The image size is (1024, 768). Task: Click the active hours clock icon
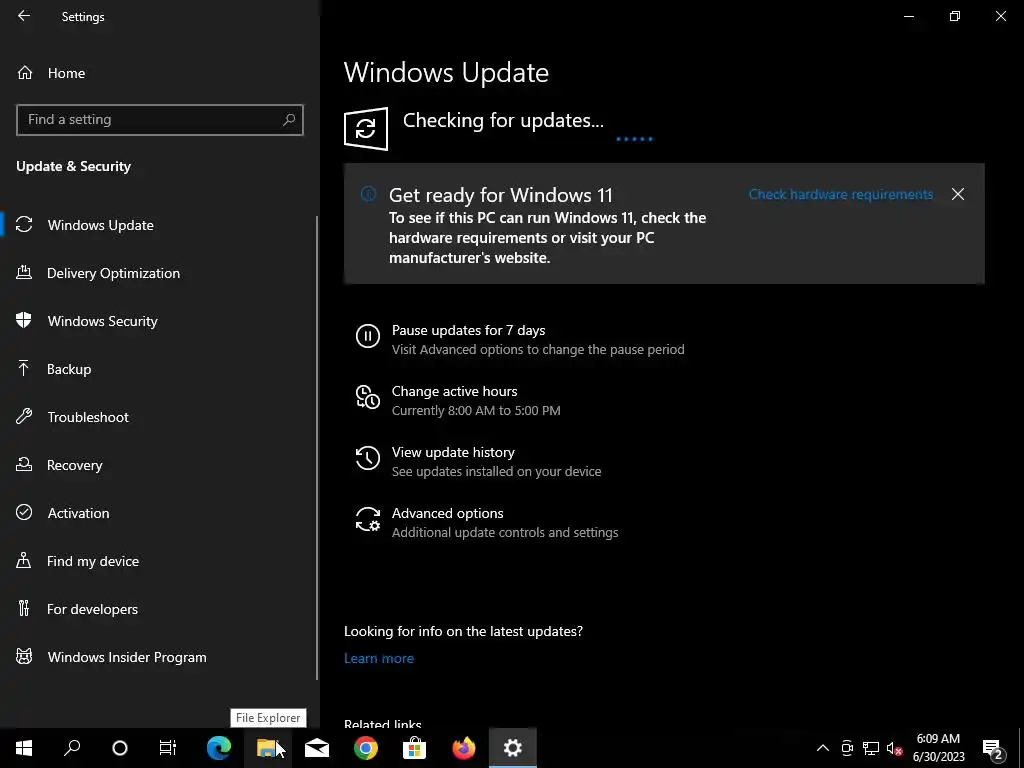368,397
